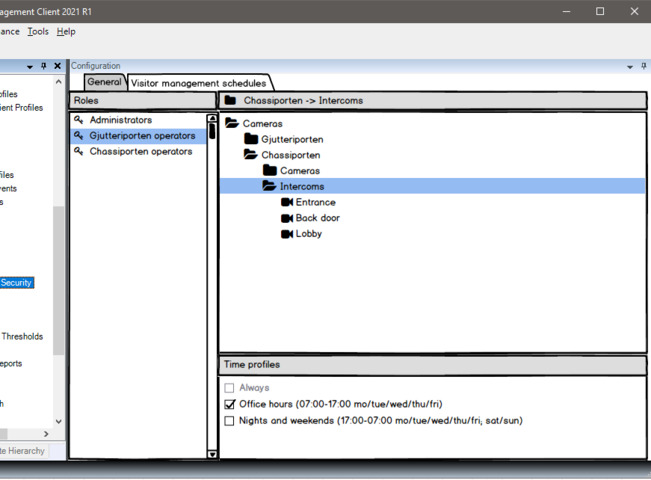Collapse the root Cameras folder
Image resolution: width=651 pixels, height=480 pixels.
tap(232, 123)
